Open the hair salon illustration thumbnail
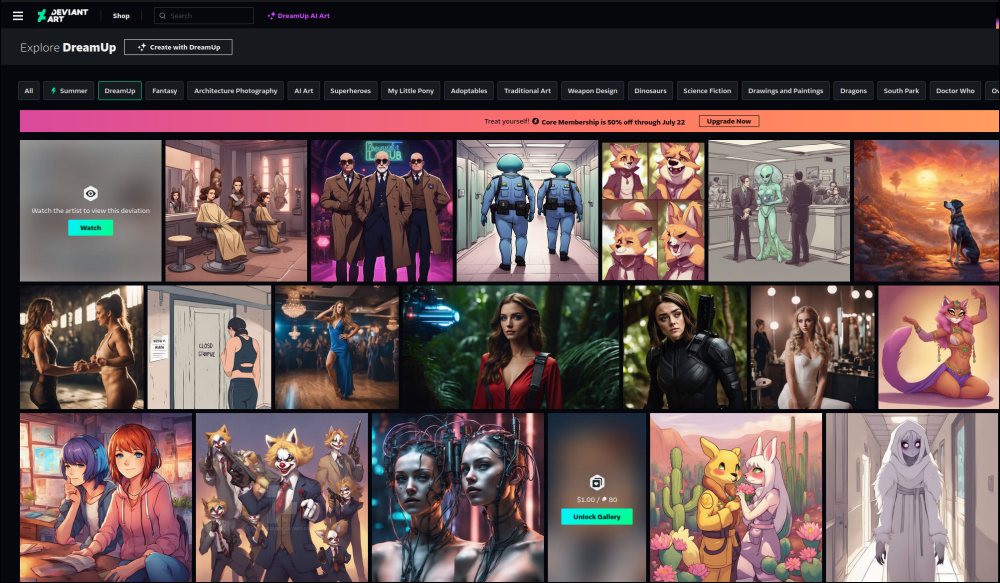This screenshot has height=583, width=1000. (x=236, y=211)
